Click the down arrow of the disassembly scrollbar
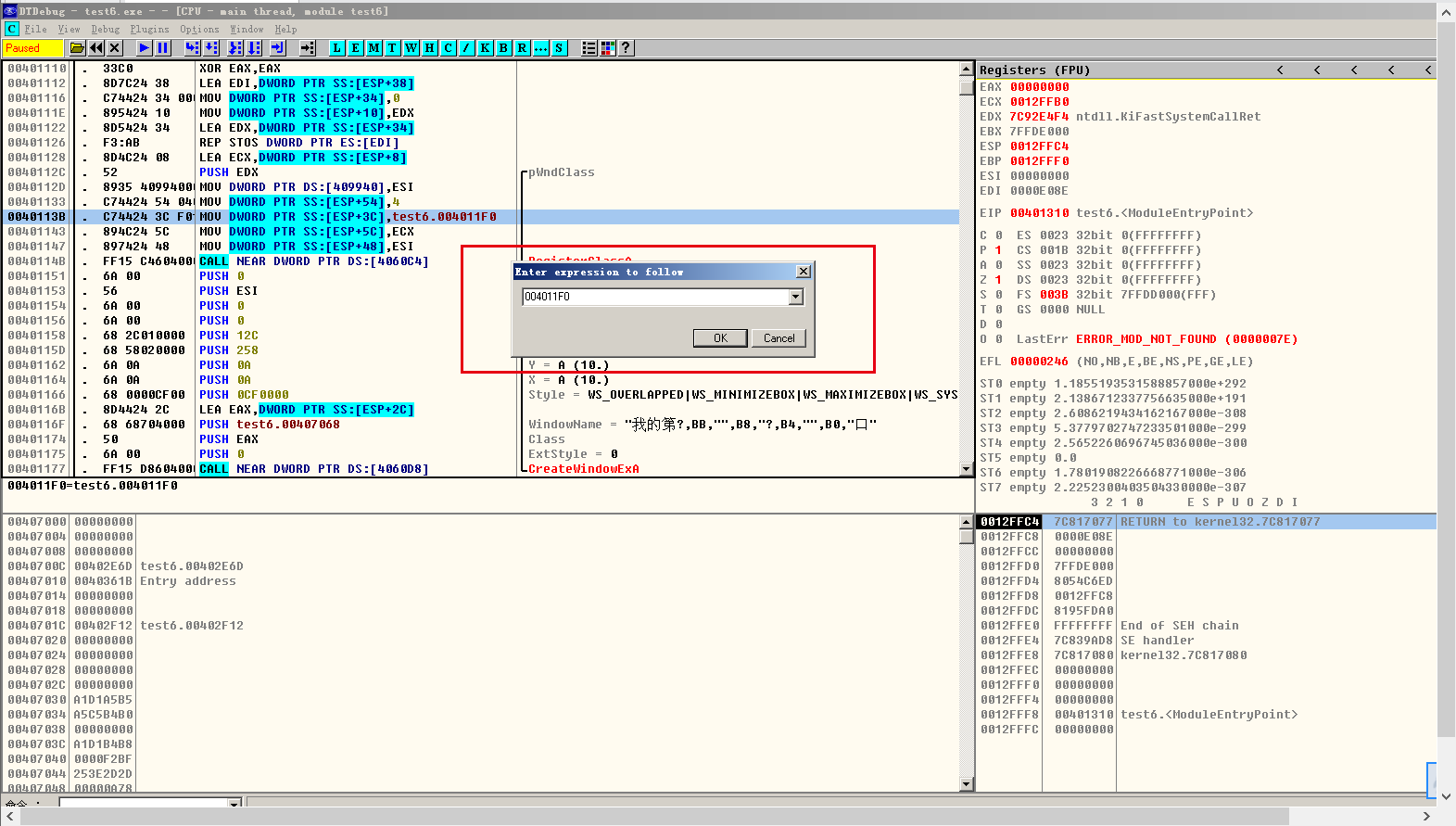The height and width of the screenshot is (826, 1456). [967, 470]
